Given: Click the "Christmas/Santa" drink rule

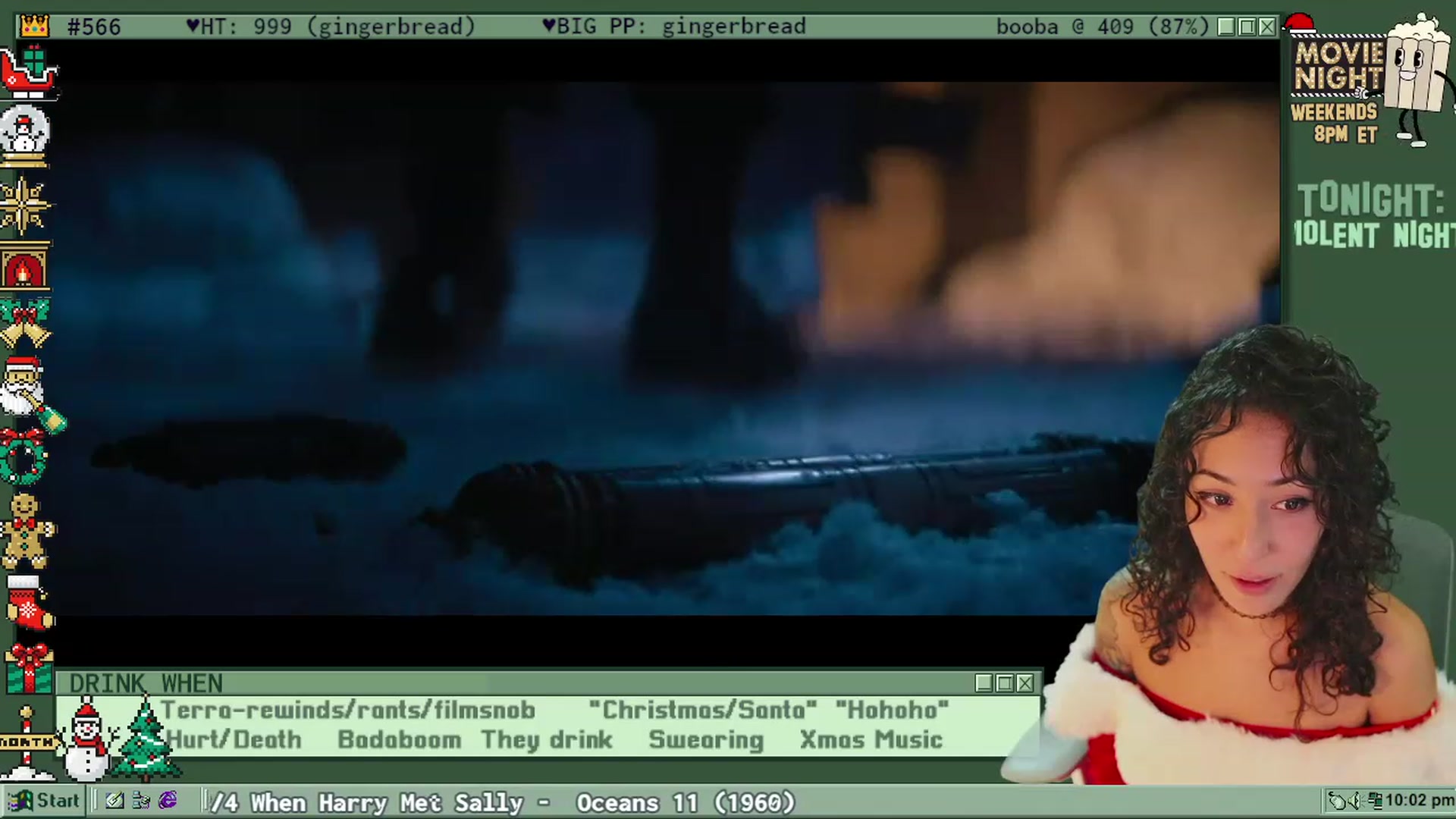Looking at the screenshot, I should click(703, 710).
